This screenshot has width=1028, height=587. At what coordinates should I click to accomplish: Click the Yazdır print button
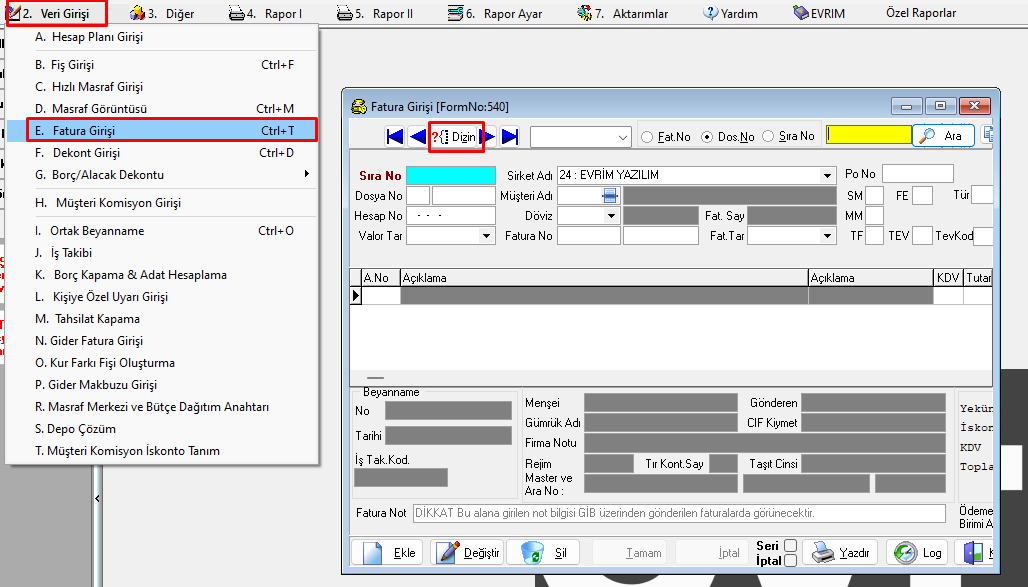click(841, 553)
